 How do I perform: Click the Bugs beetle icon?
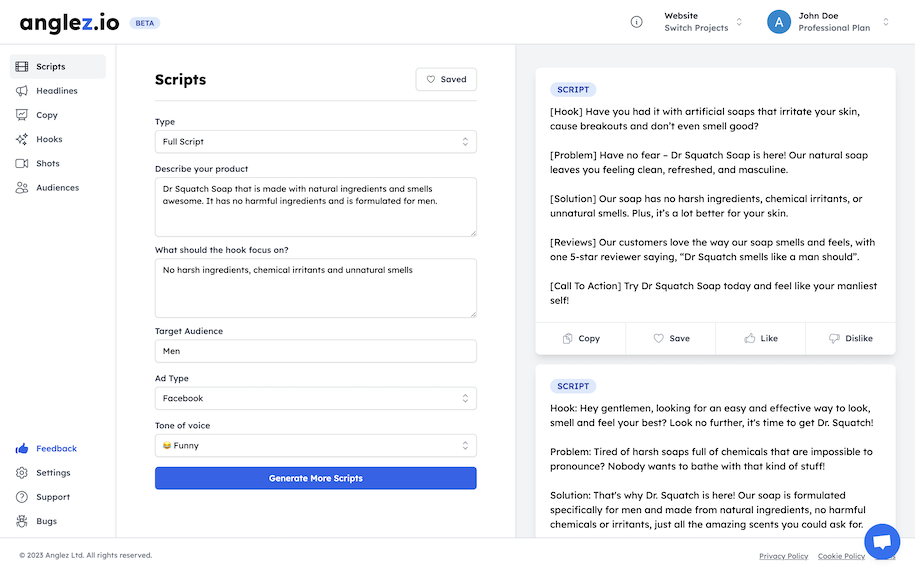pyautogui.click(x=22, y=521)
